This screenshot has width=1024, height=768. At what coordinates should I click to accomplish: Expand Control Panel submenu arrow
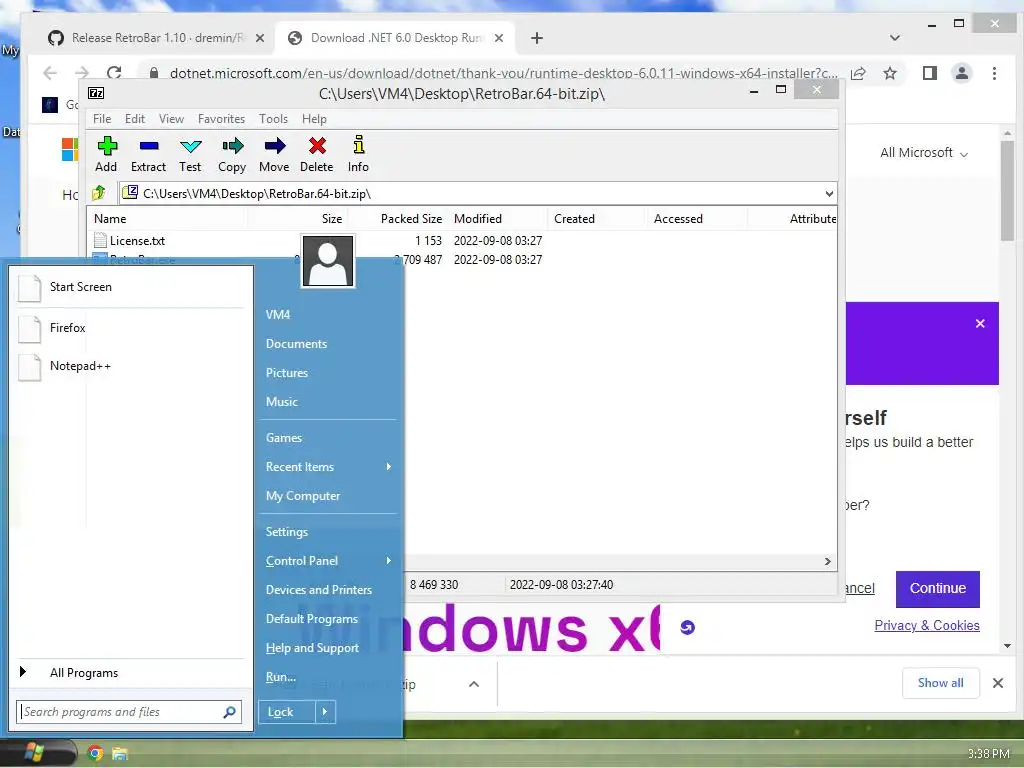[x=389, y=560]
